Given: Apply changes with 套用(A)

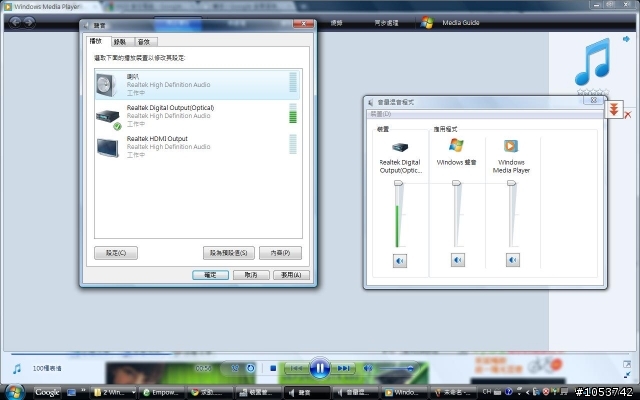Looking at the screenshot, I should 291,275.
